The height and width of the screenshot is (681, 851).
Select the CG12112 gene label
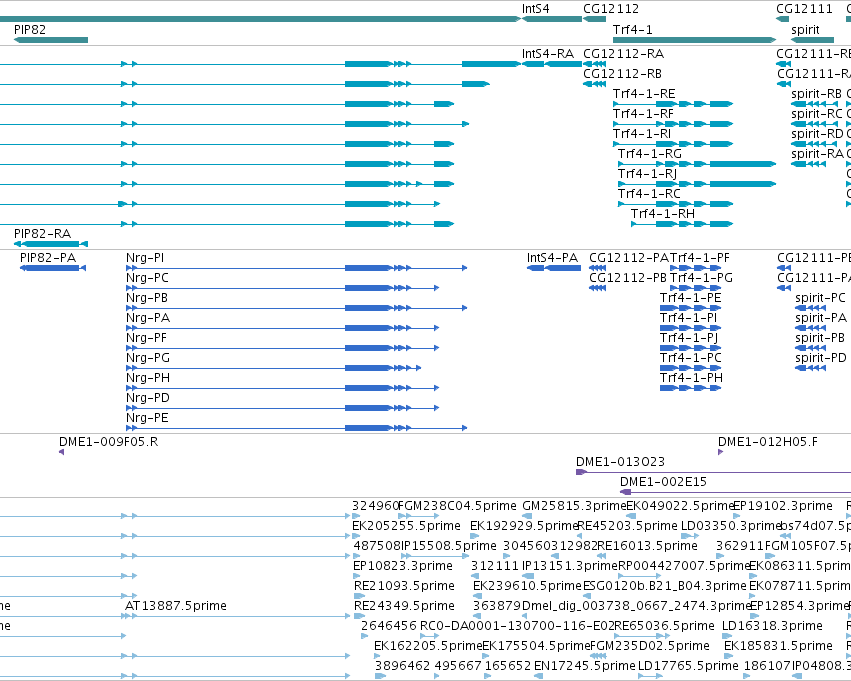click(x=611, y=9)
